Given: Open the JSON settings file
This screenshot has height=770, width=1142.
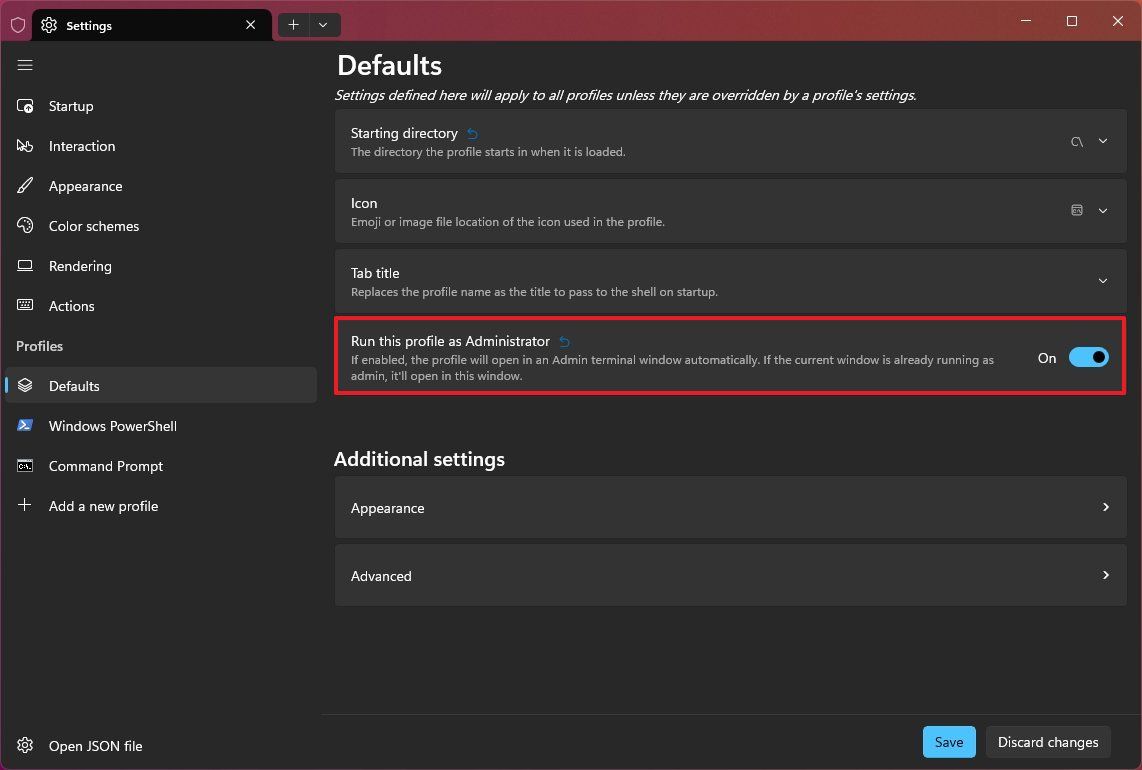Looking at the screenshot, I should [x=79, y=746].
